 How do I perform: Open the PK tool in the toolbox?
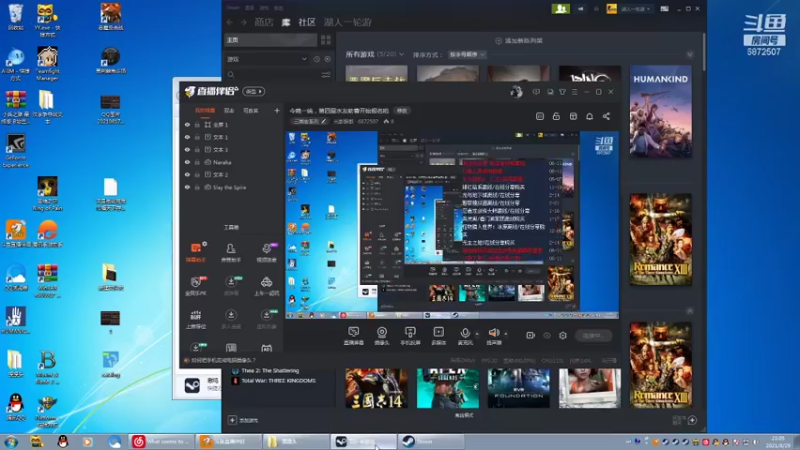click(196, 286)
